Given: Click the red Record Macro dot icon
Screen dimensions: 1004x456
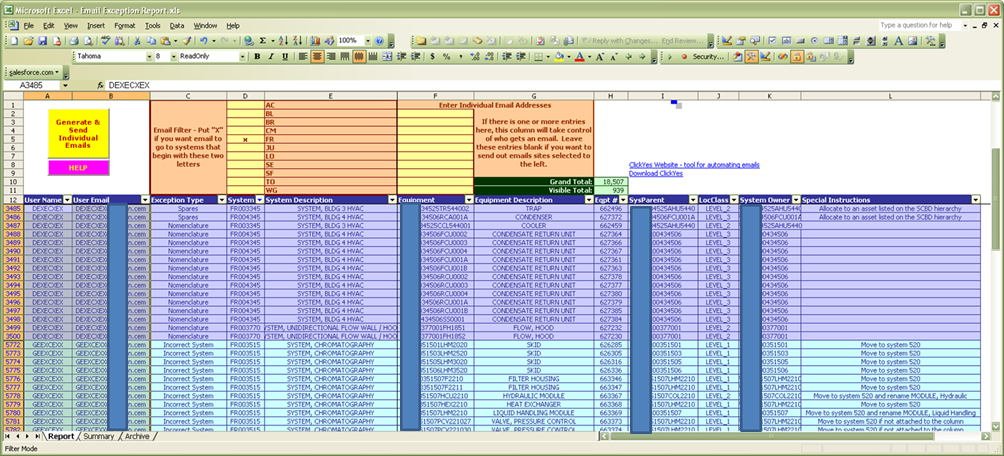Looking at the screenshot, I should [x=684, y=56].
